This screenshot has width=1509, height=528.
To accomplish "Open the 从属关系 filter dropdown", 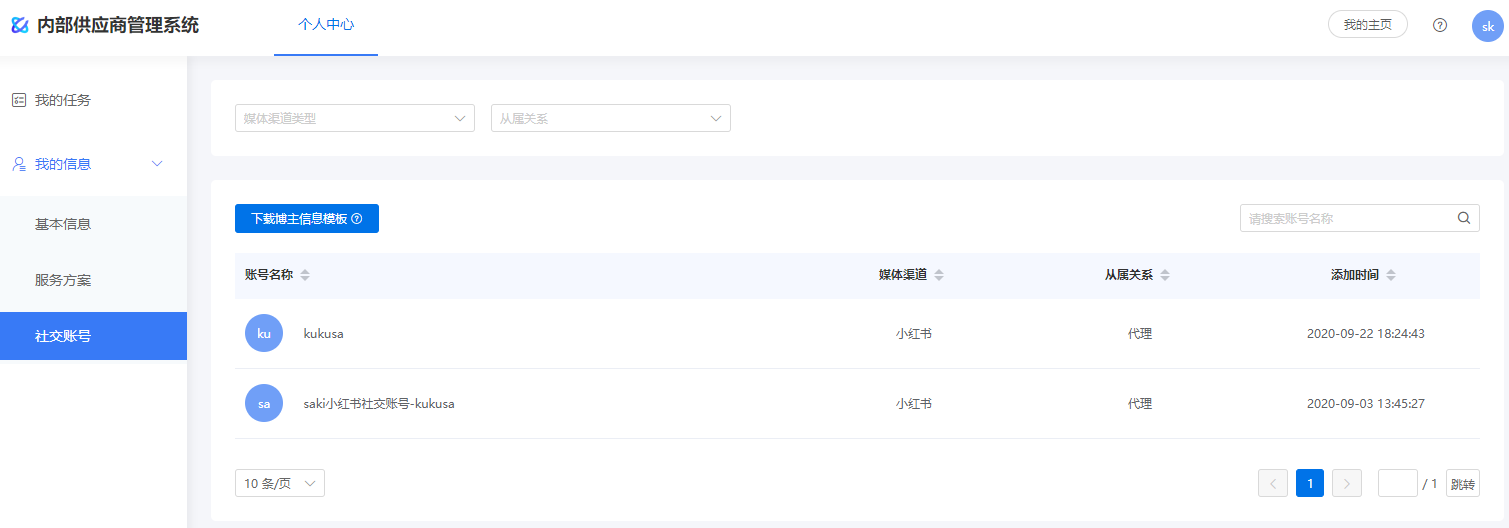I will coord(611,118).
